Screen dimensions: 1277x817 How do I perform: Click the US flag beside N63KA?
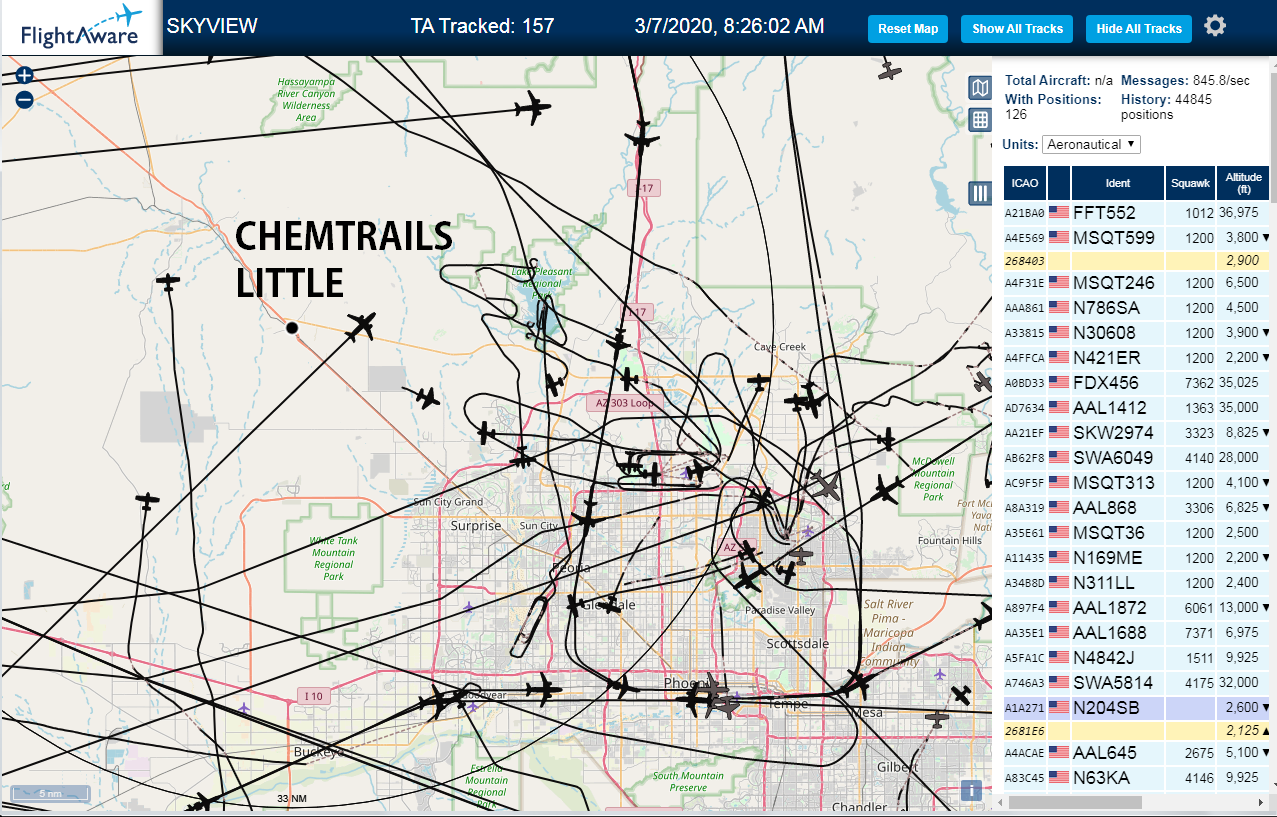click(x=1059, y=777)
